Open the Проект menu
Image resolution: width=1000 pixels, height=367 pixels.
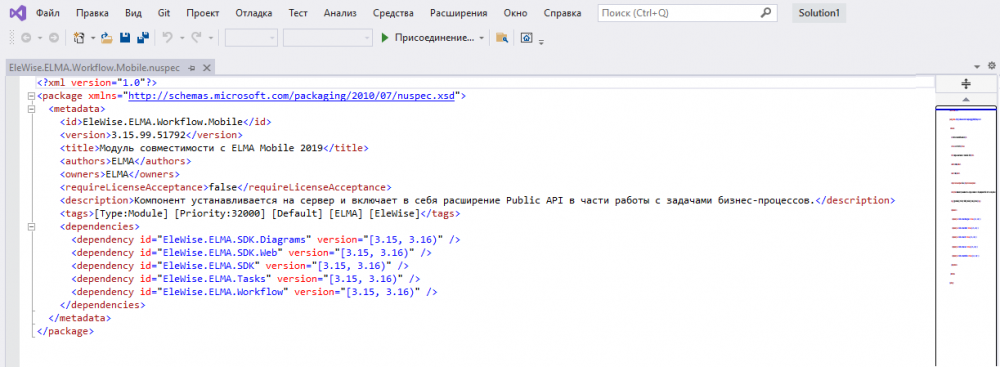click(203, 13)
